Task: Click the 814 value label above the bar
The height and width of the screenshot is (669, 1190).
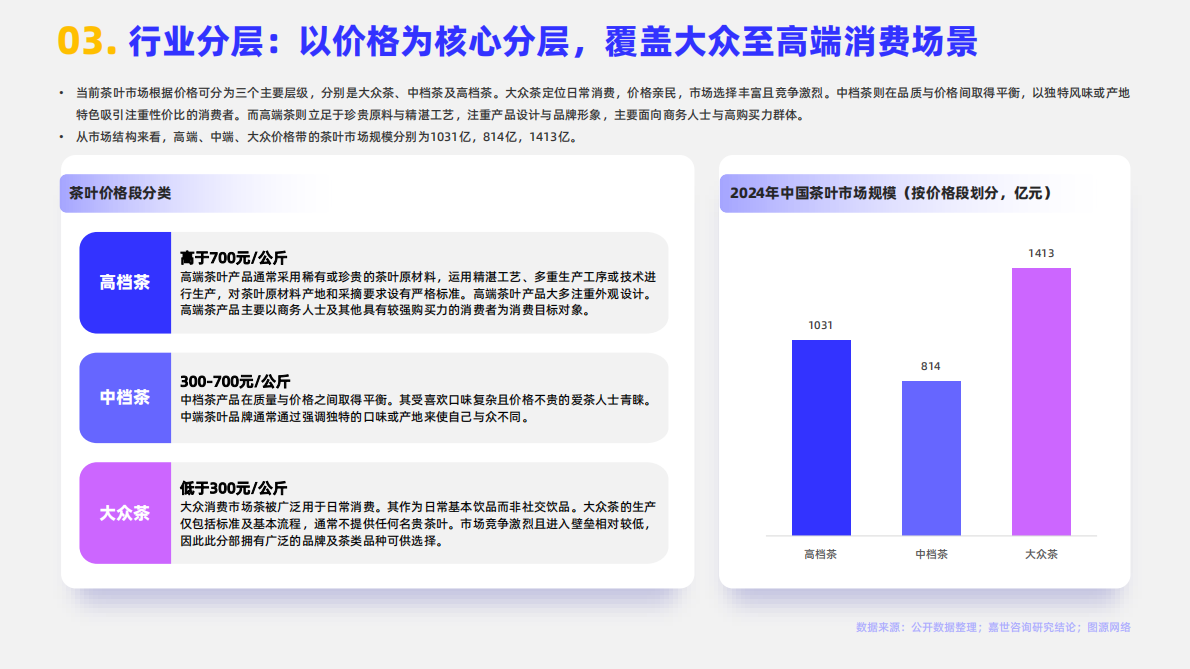Action: (929, 368)
